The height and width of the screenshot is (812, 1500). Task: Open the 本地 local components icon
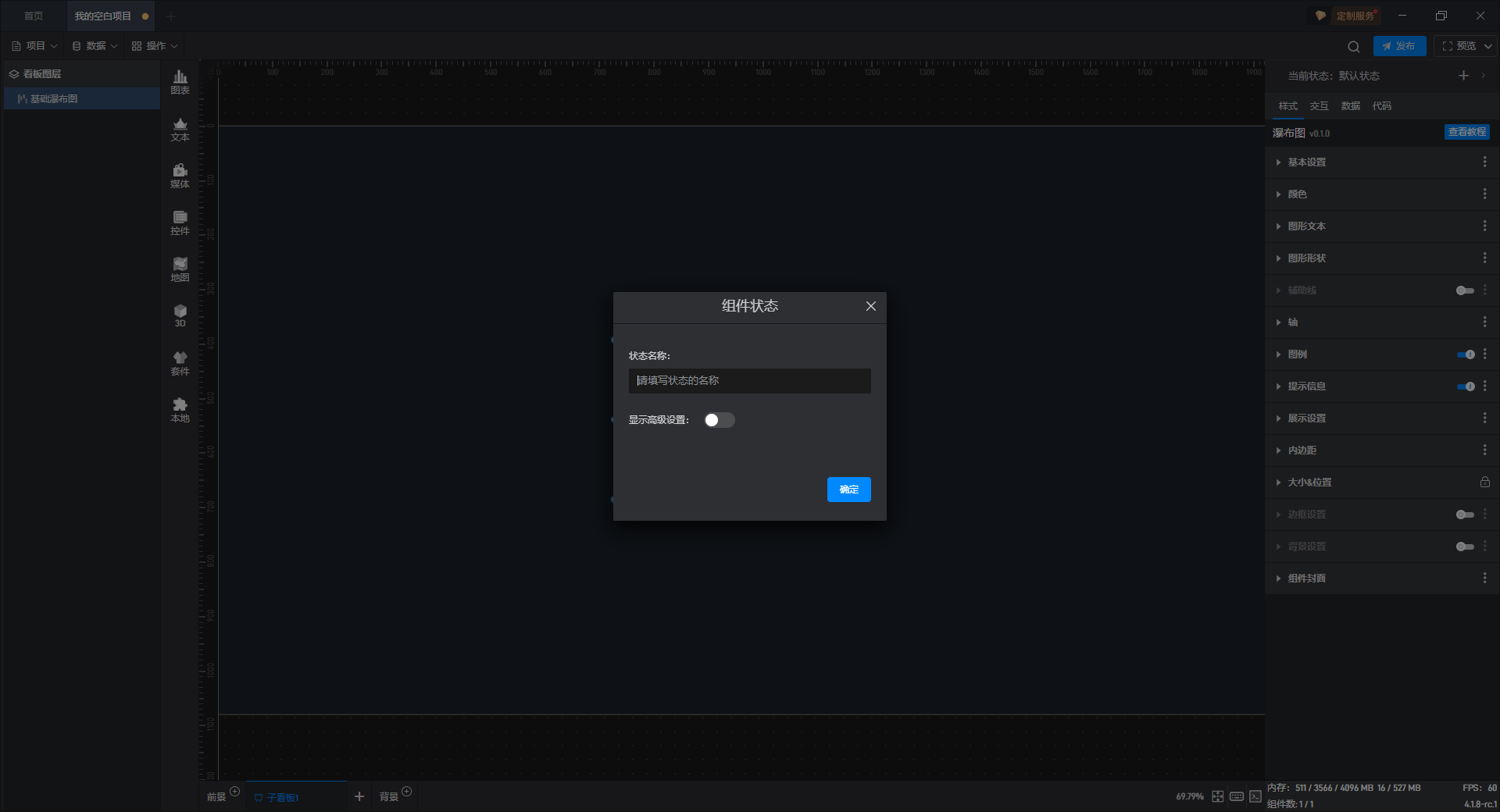pyautogui.click(x=180, y=410)
